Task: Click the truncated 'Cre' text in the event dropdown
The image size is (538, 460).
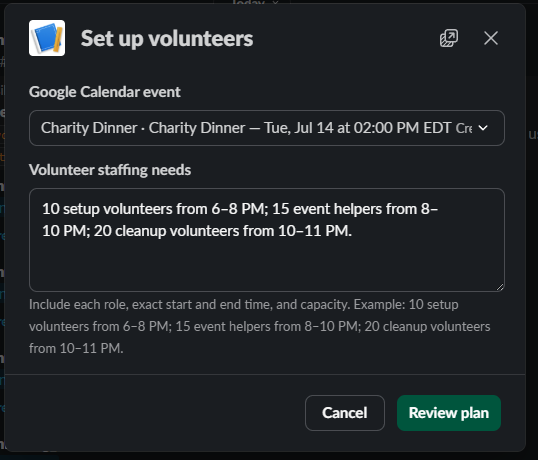Action: pyautogui.click(x=464, y=128)
